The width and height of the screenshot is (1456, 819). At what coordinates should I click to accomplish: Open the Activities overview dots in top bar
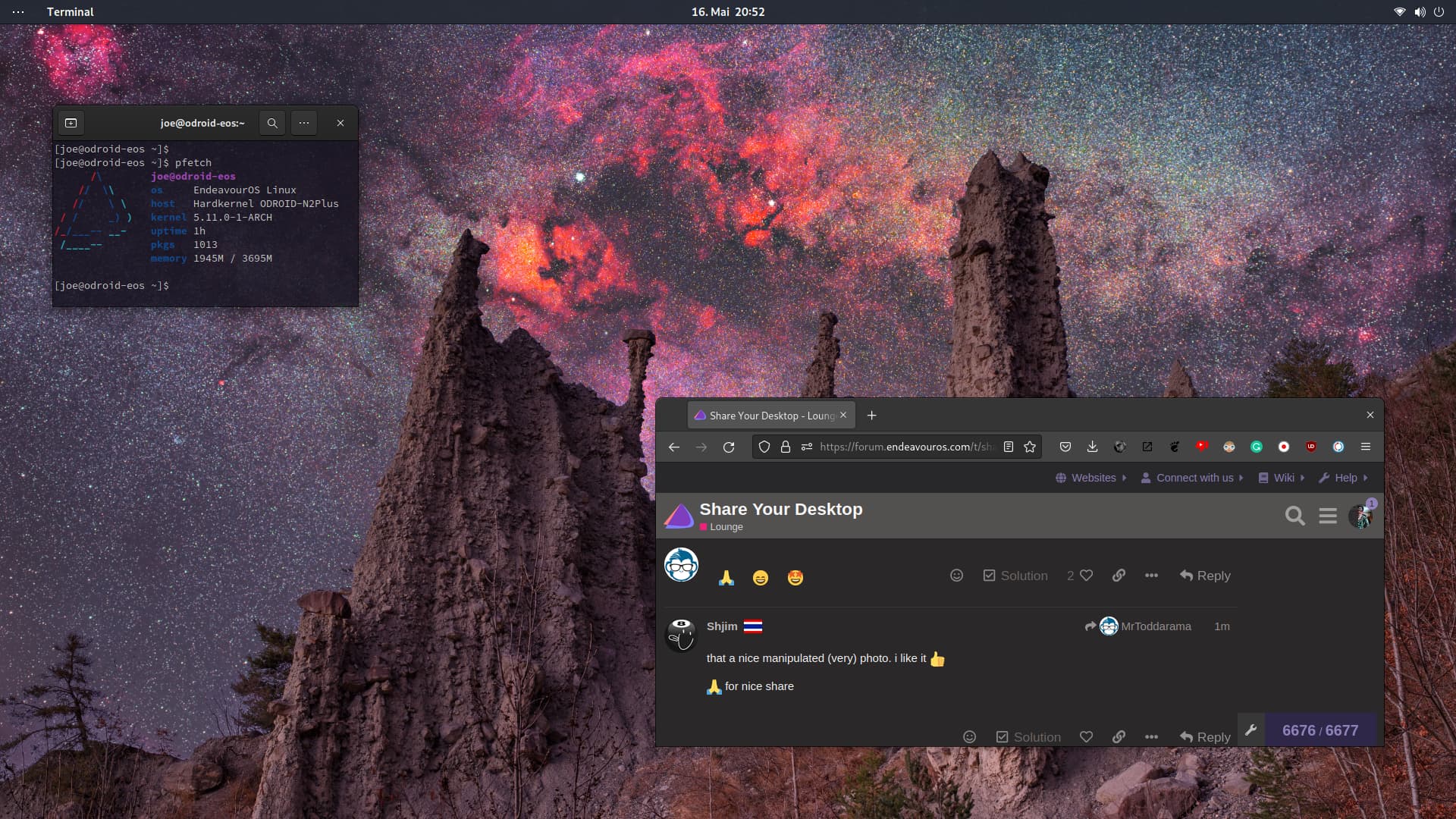pyautogui.click(x=18, y=12)
